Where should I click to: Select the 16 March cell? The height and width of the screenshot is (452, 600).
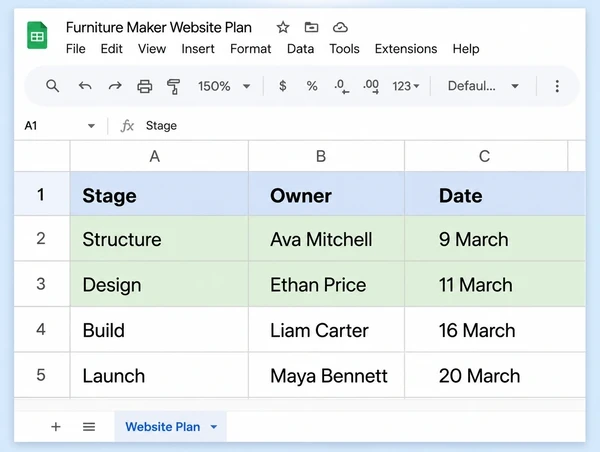pyautogui.click(x=495, y=330)
